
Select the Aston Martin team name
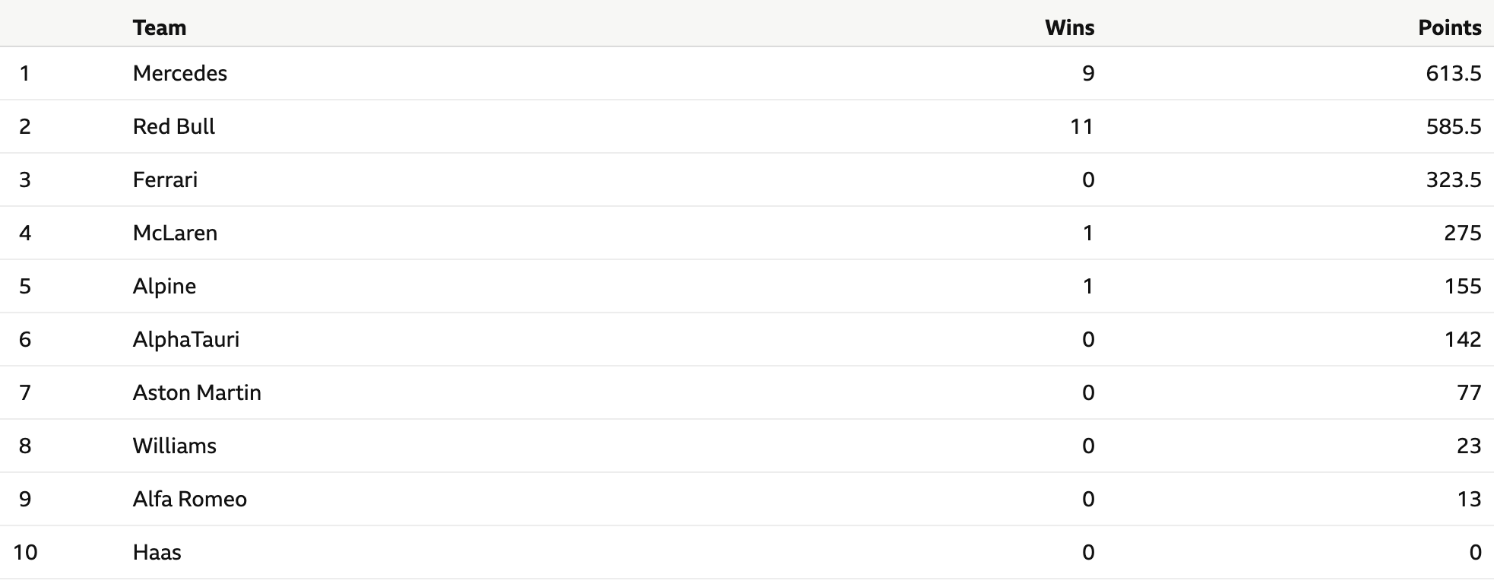coord(197,393)
